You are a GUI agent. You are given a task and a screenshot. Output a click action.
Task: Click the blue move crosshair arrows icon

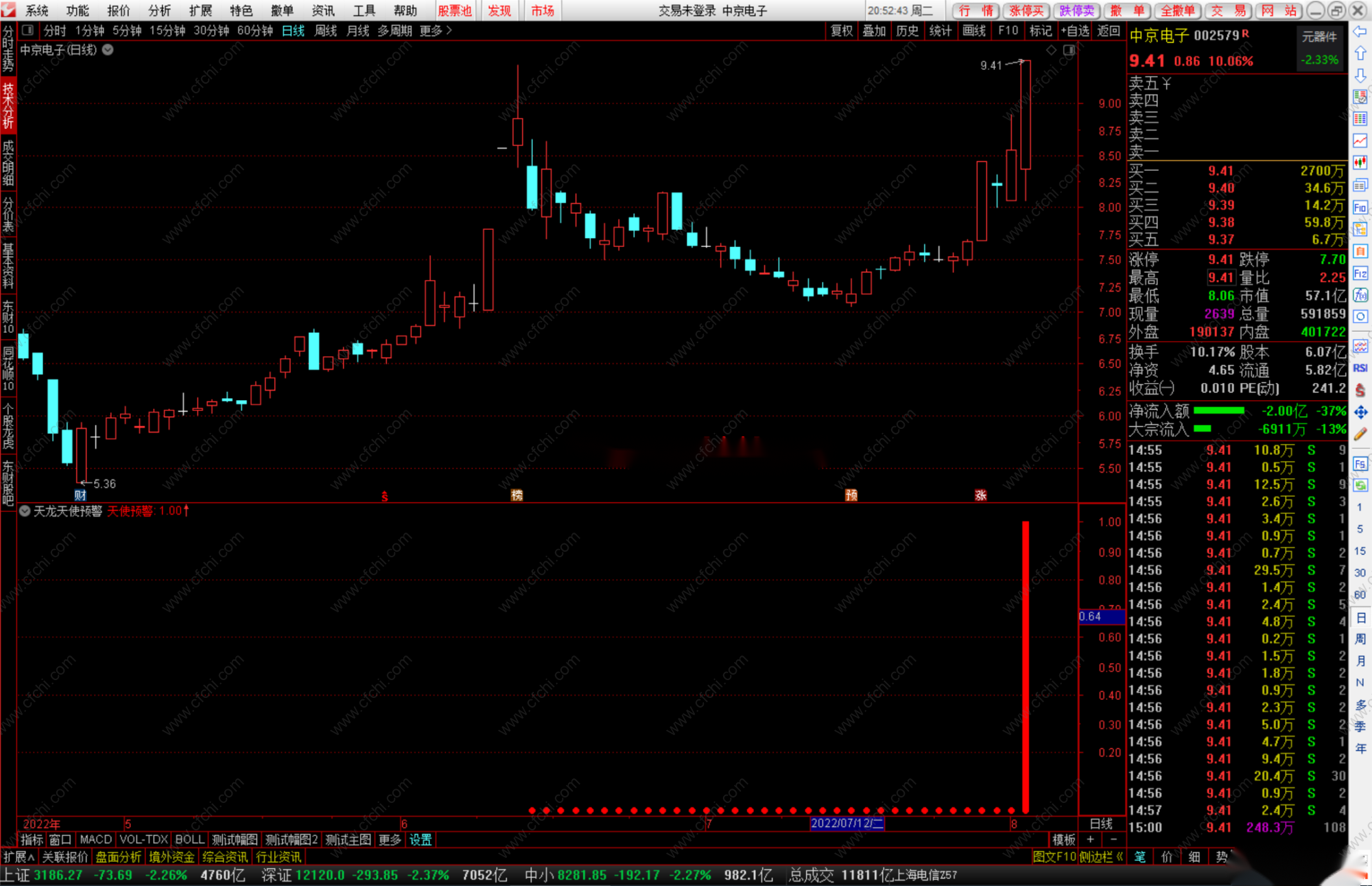pos(1360,412)
